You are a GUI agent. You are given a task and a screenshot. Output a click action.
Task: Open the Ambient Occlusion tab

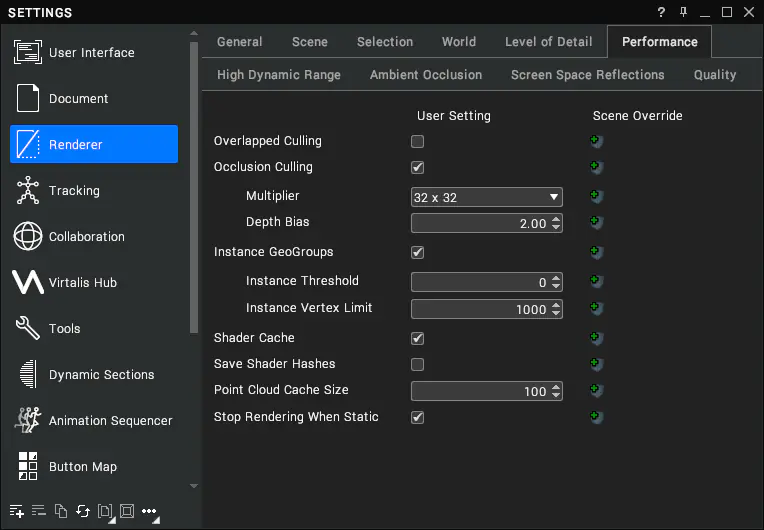426,75
